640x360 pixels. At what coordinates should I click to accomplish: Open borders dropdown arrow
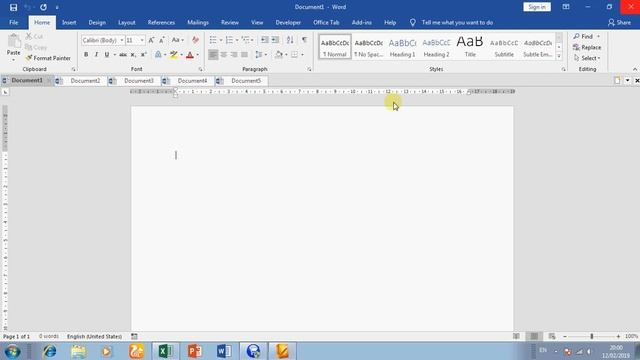pos(302,55)
